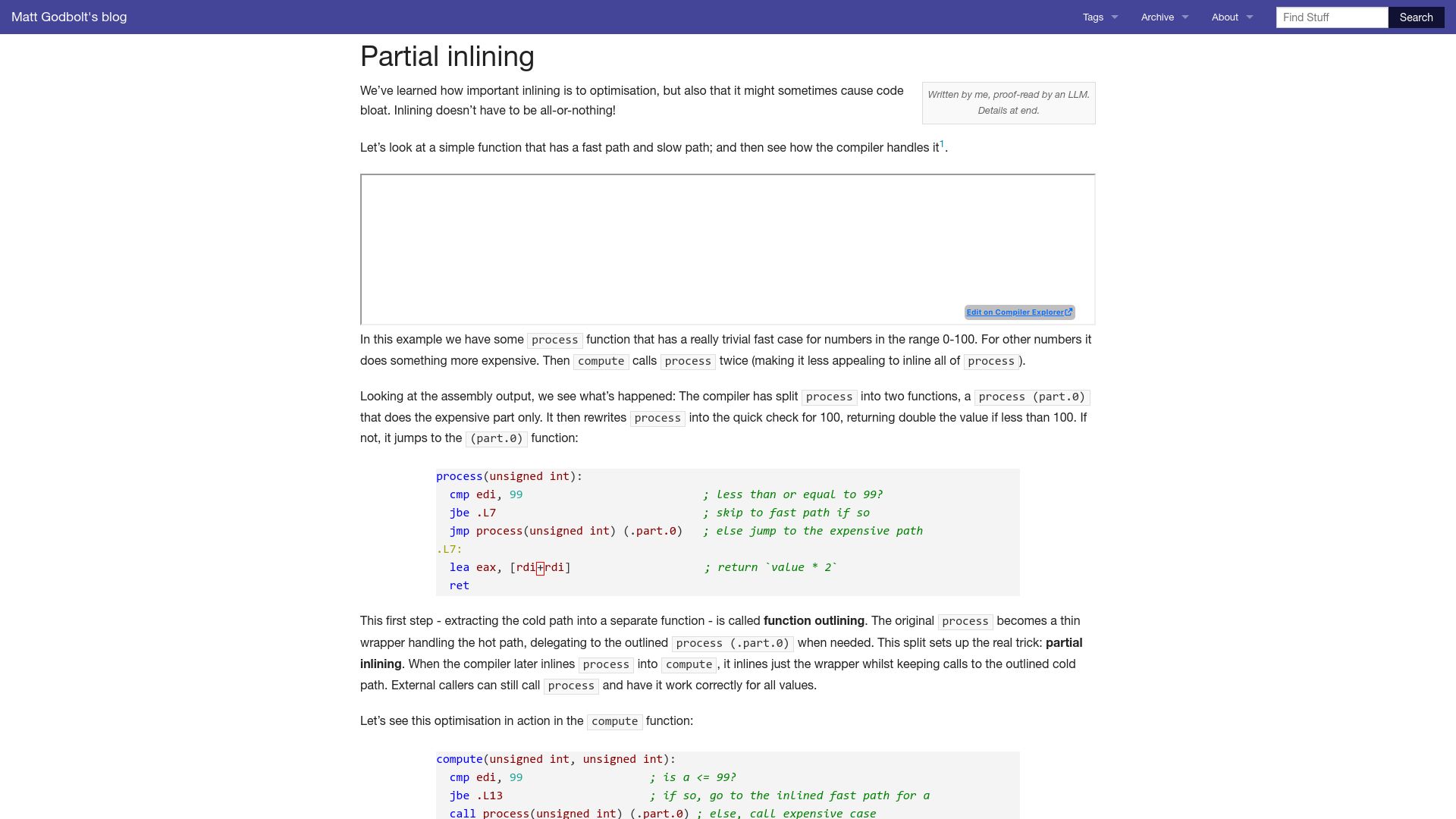This screenshot has width=1456, height=819.
Task: Click 'jbe .L13' assembly line
Action: coord(476,795)
